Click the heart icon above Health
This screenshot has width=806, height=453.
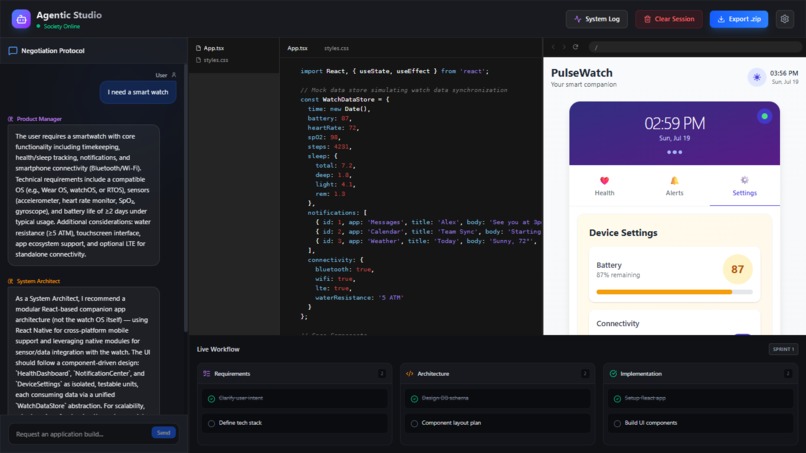[604, 180]
